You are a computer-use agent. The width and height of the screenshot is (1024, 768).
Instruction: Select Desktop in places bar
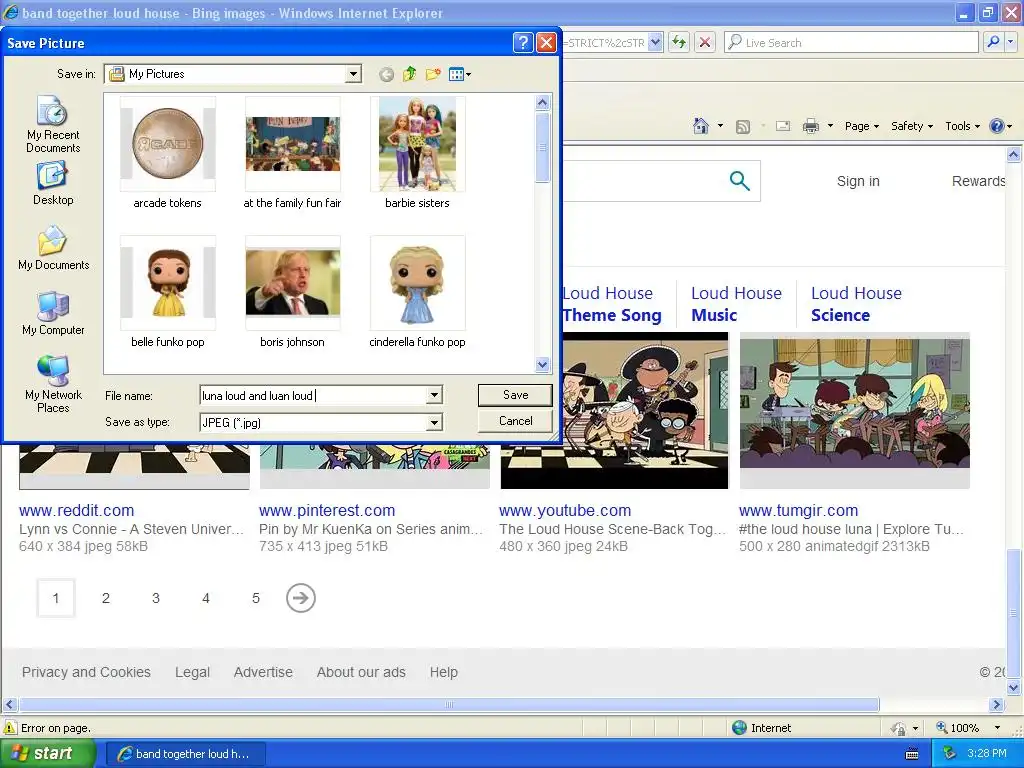53,184
